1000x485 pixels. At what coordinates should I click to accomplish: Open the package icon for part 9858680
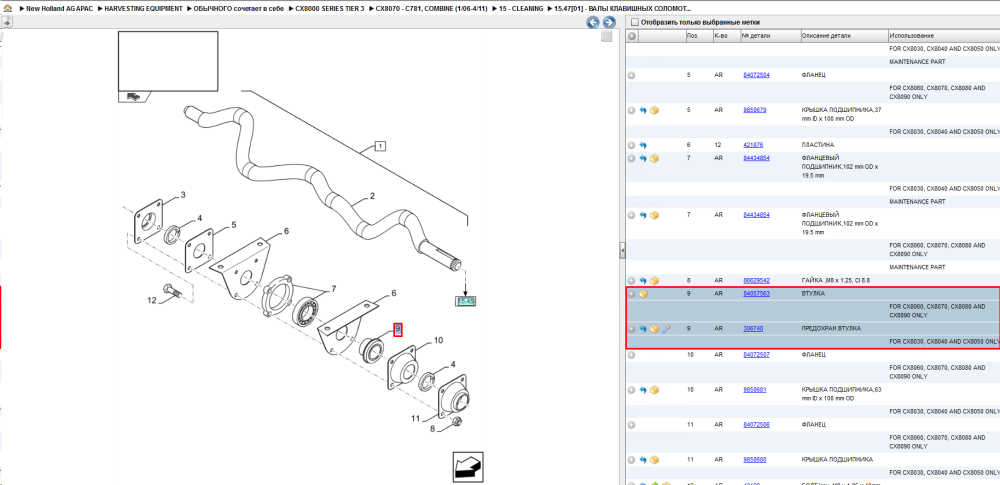(x=654, y=459)
